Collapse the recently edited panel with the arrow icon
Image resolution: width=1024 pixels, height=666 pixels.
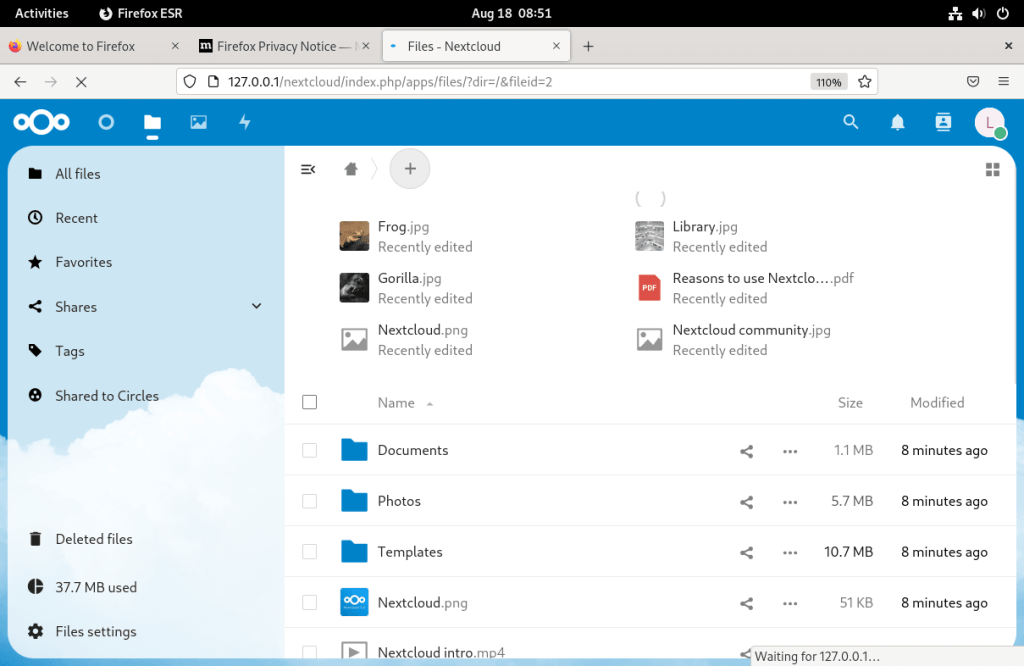click(x=308, y=168)
